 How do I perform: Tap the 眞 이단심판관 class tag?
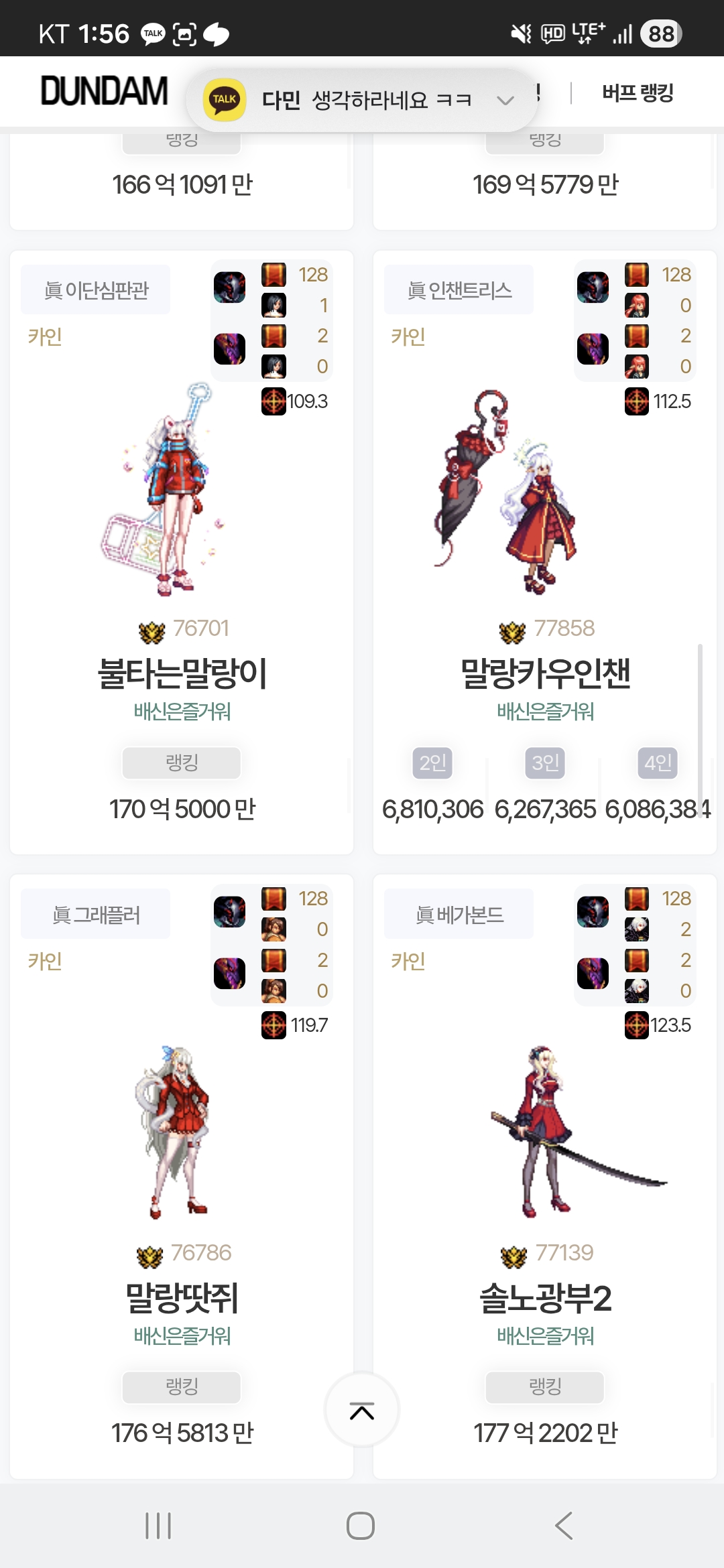(96, 289)
